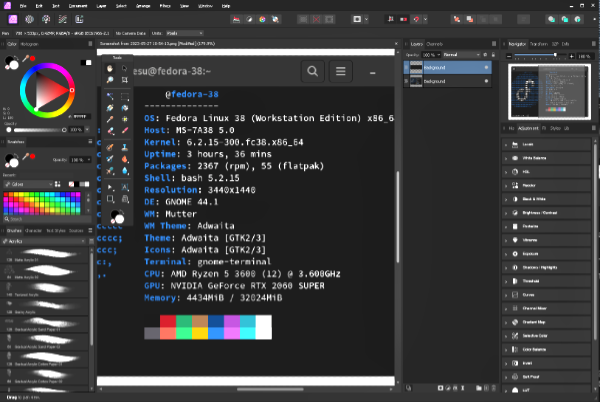Toggle the Quick Mask toolbar button
This screenshot has width=600, height=402.
[357, 19]
